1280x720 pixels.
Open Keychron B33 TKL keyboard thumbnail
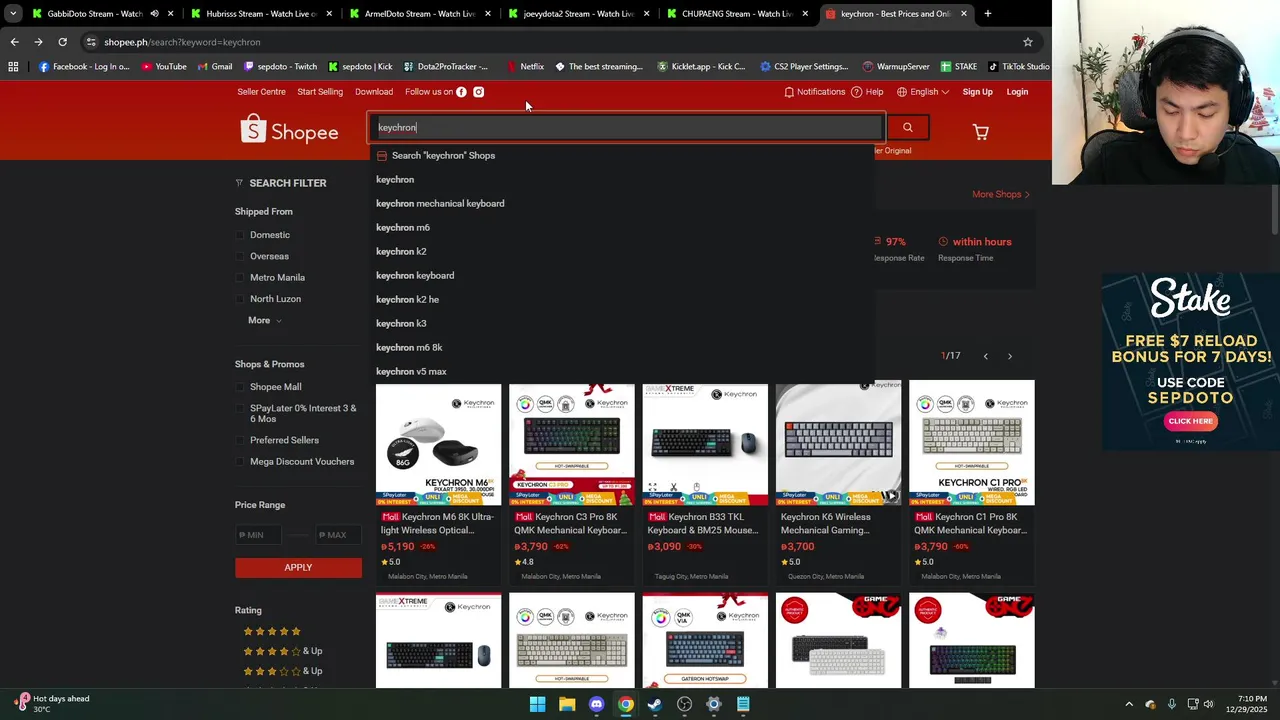click(705, 443)
